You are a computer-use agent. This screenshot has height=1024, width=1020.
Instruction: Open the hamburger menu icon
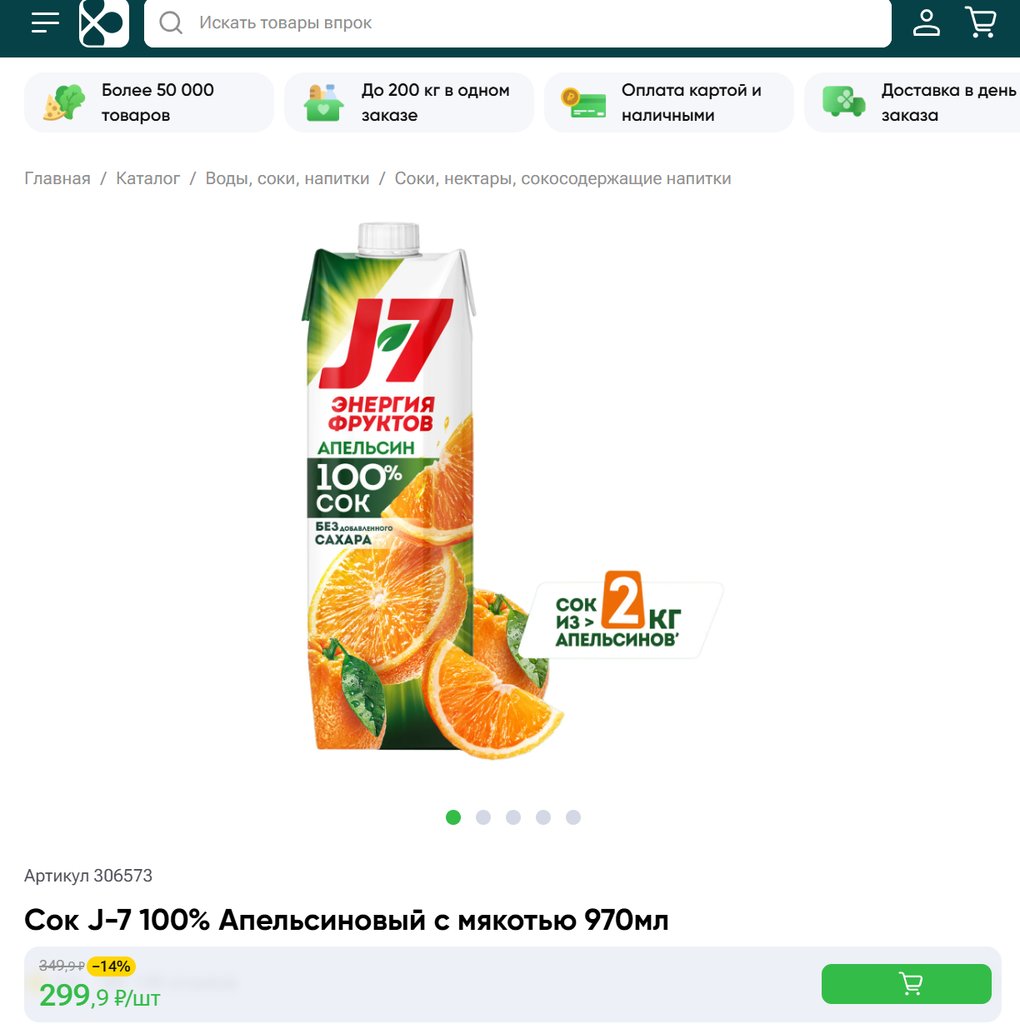(45, 22)
